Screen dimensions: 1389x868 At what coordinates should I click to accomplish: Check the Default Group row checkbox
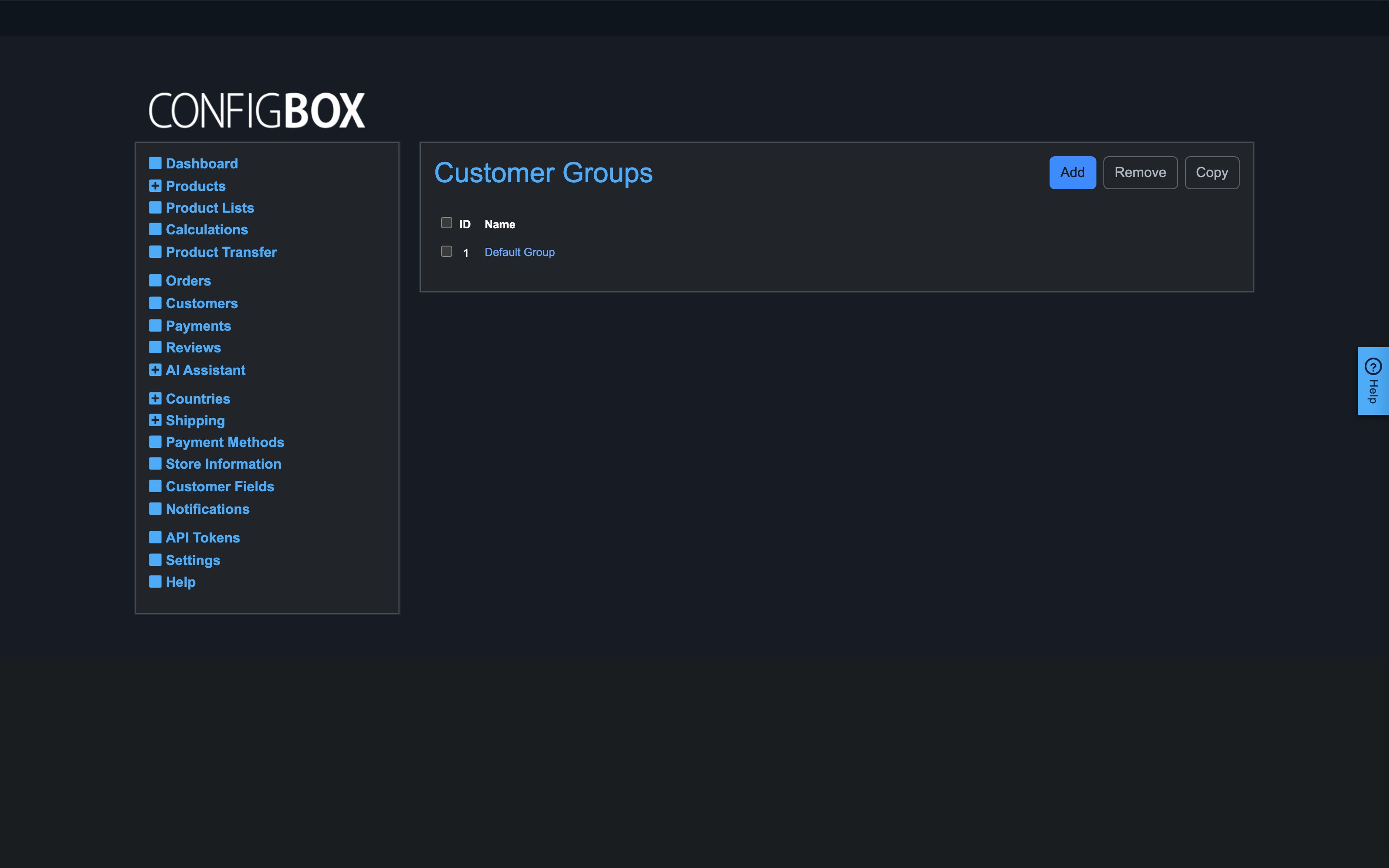point(447,251)
